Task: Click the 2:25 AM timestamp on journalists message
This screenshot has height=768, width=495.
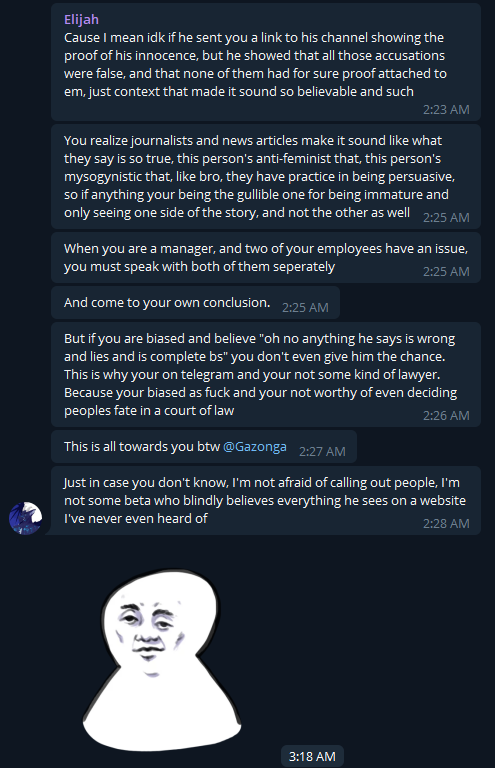Action: point(446,217)
